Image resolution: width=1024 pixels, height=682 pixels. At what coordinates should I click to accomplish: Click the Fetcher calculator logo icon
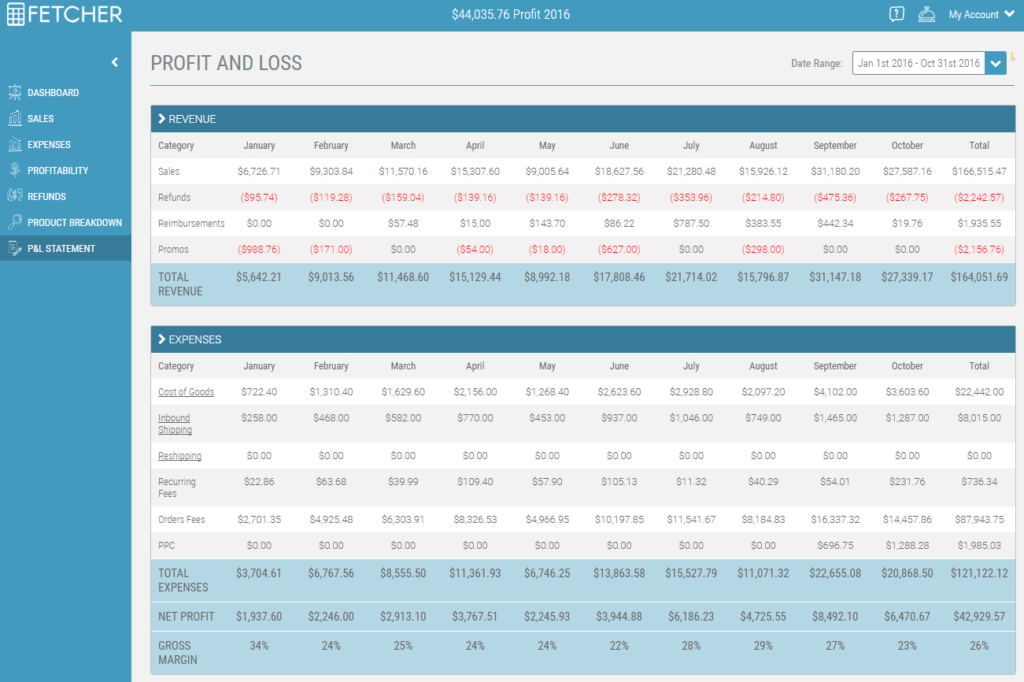point(16,14)
